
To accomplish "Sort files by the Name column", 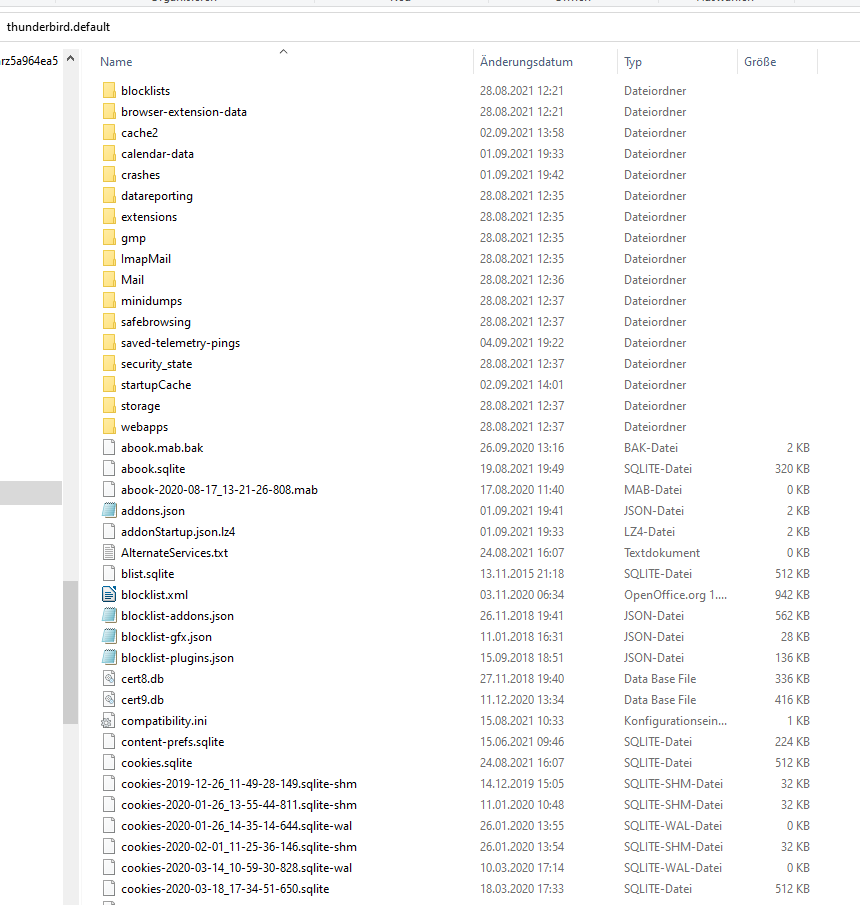I will pyautogui.click(x=116, y=62).
